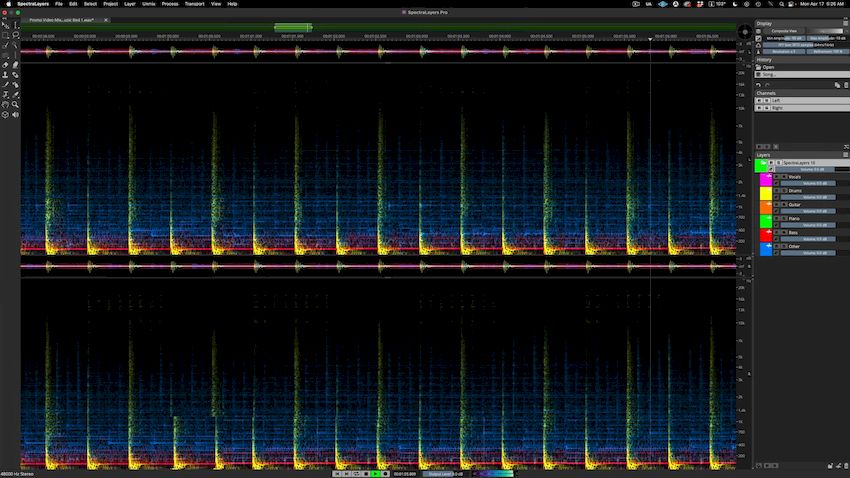Click the trash icon in History panel
This screenshot has height=478, width=850.
846,85
